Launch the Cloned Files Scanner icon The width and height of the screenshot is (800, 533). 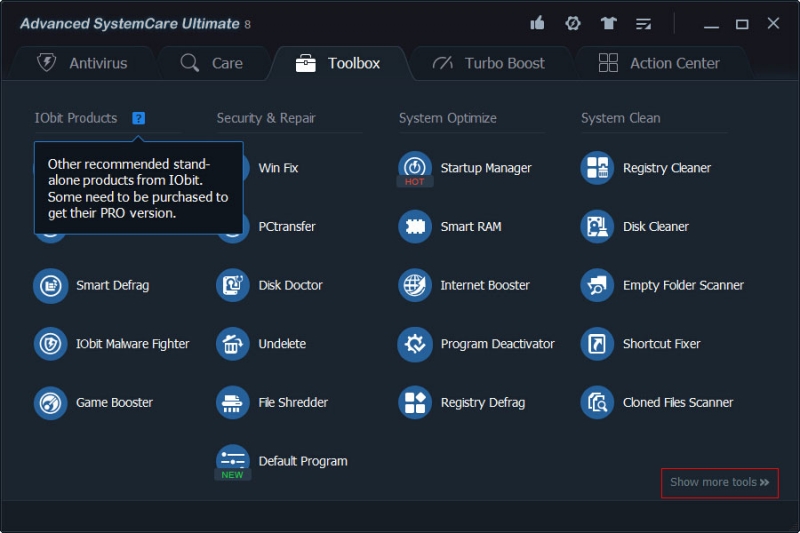coord(597,402)
